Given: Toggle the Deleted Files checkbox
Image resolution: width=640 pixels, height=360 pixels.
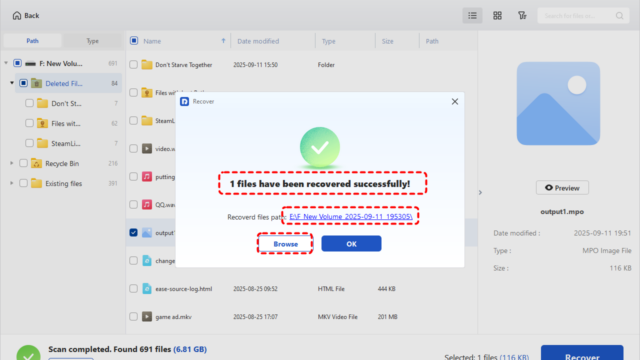Looking at the screenshot, I should pos(23,83).
